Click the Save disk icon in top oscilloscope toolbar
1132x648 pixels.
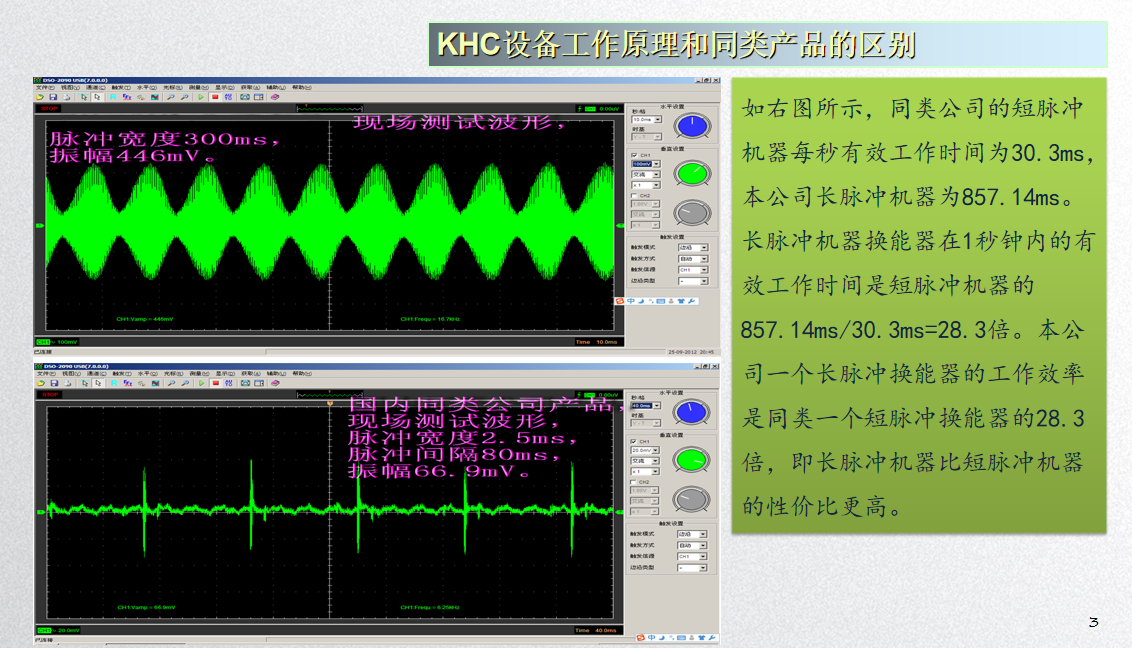pyautogui.click(x=52, y=97)
